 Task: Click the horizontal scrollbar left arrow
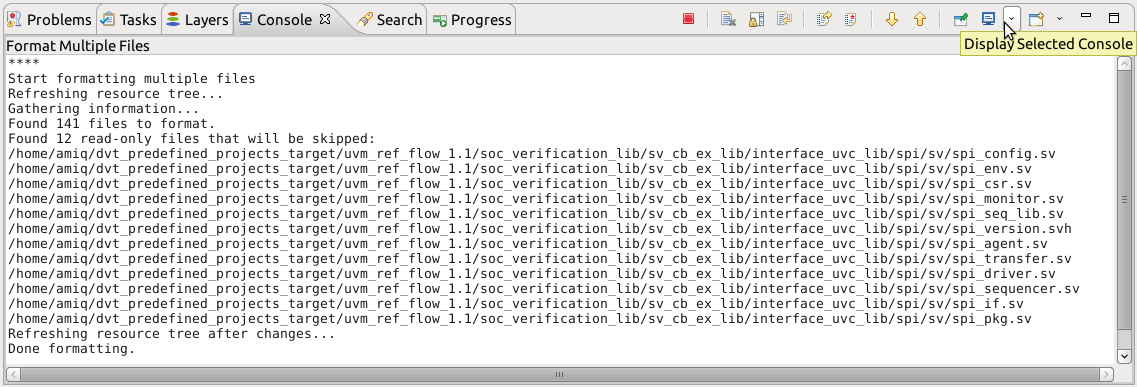[x=13, y=375]
